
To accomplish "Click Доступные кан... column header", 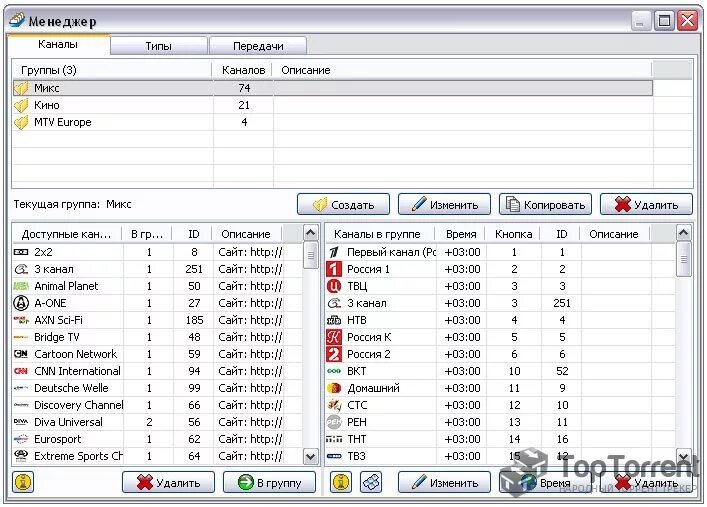I will click(x=67, y=234).
